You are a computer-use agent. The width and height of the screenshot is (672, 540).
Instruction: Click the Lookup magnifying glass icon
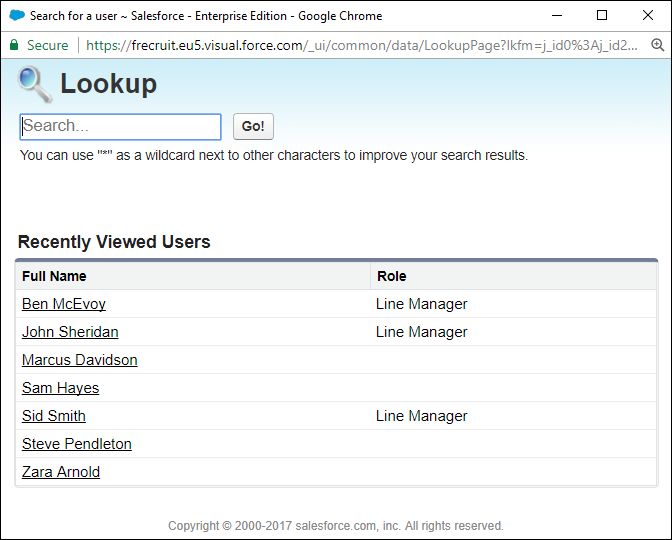coord(35,84)
